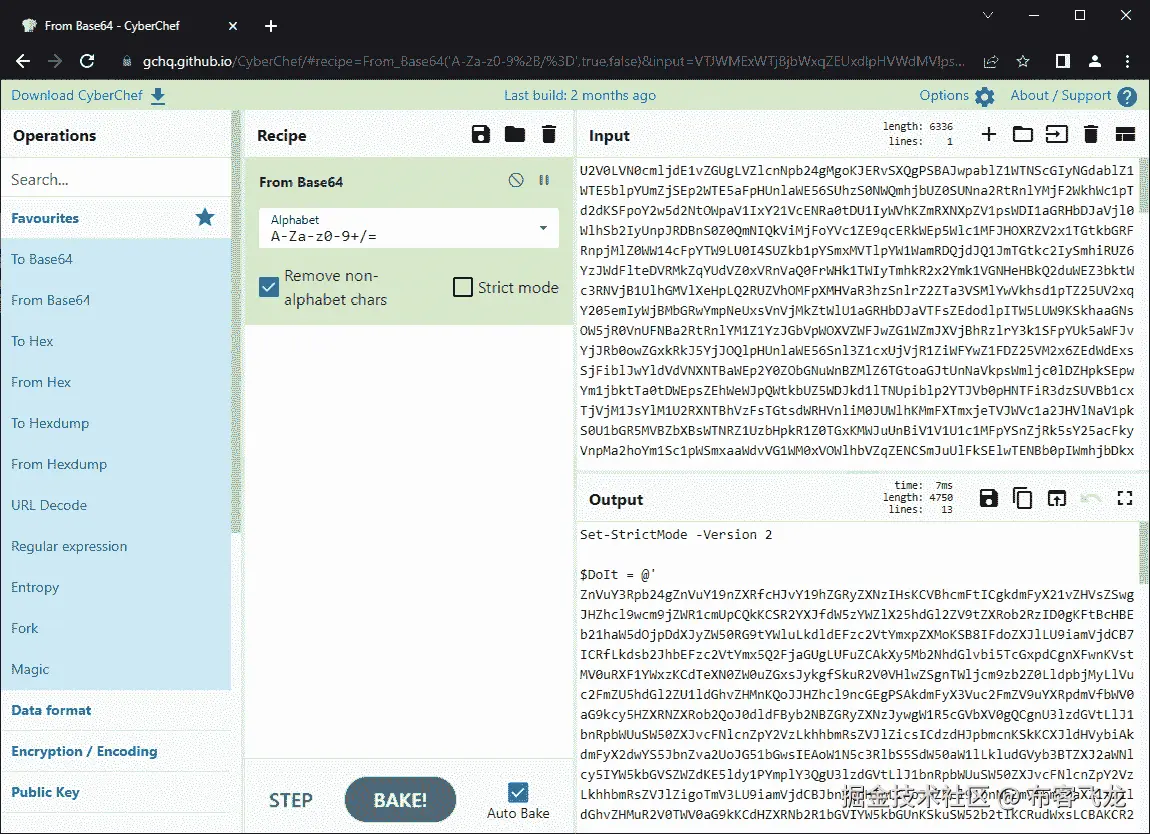
Task: Disable Remove non-alphabet chars
Action: pos(268,286)
